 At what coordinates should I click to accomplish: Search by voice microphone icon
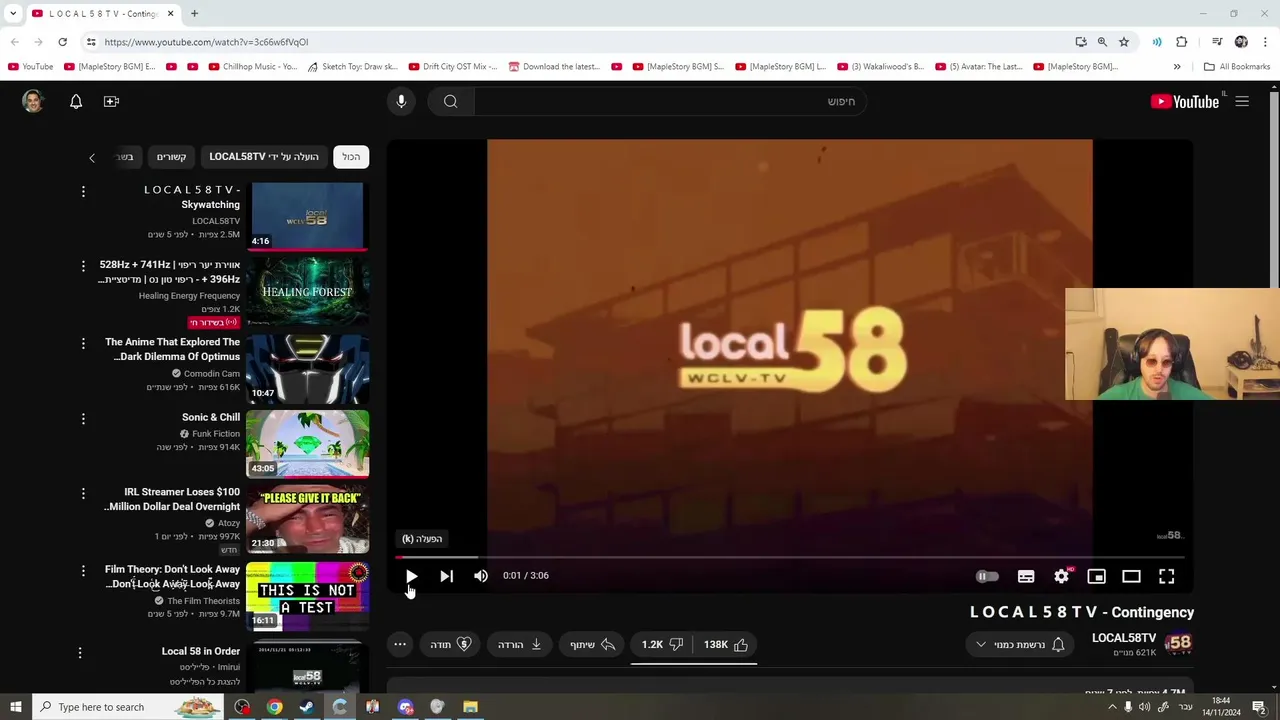click(401, 101)
